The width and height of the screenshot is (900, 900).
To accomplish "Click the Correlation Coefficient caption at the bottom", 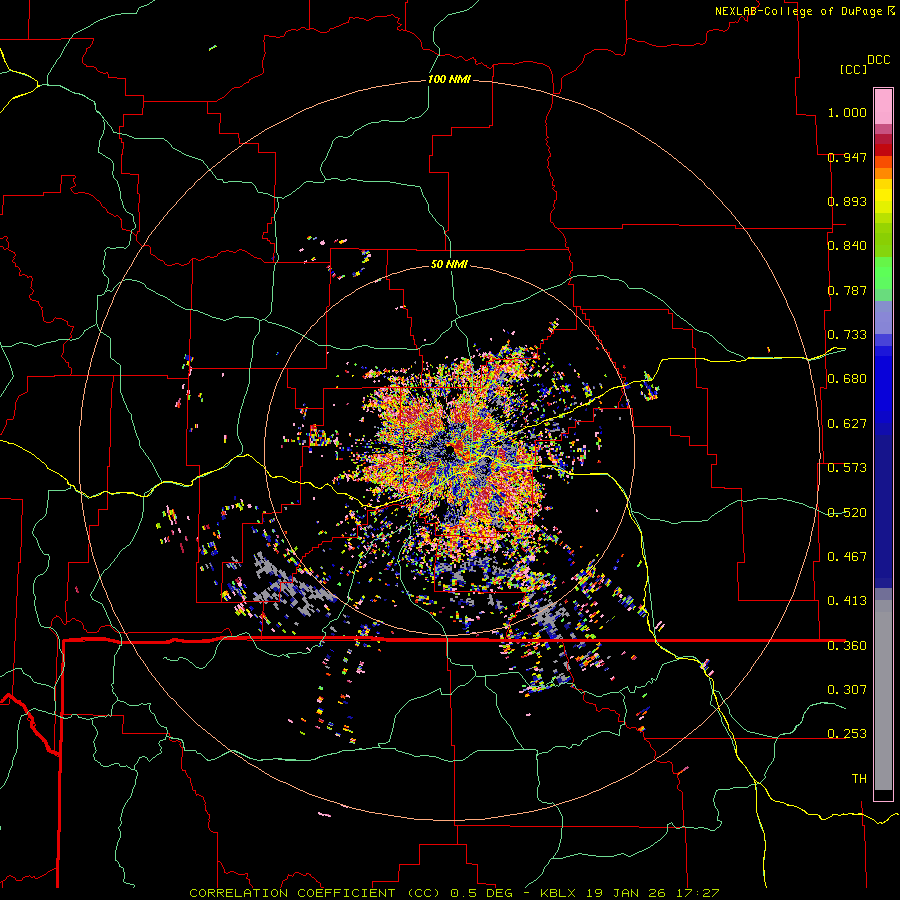I will pos(454,893).
